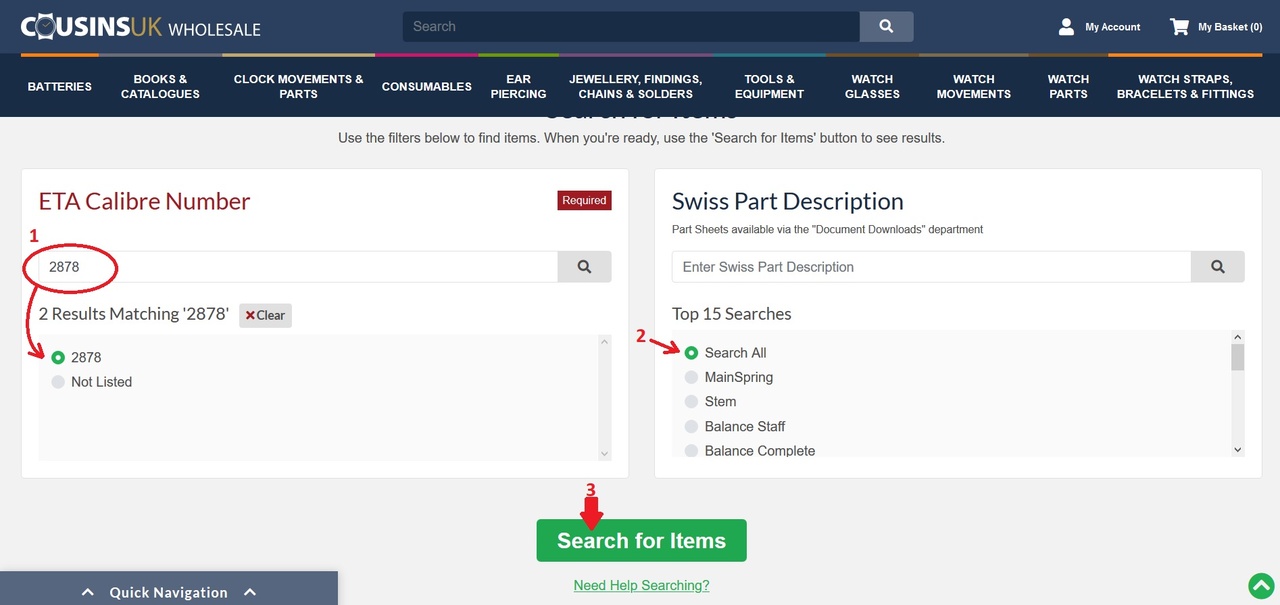Open the 'Need Help Searching?' link

click(x=641, y=586)
